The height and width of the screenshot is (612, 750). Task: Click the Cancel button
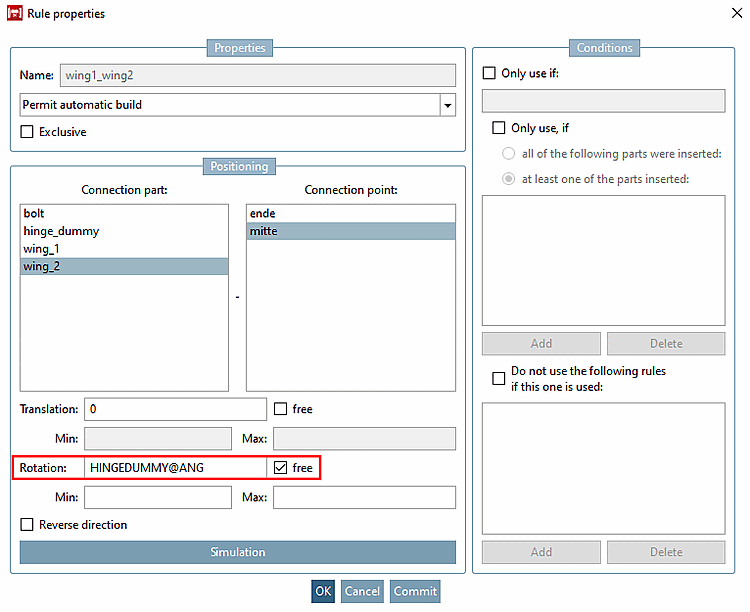(x=362, y=591)
